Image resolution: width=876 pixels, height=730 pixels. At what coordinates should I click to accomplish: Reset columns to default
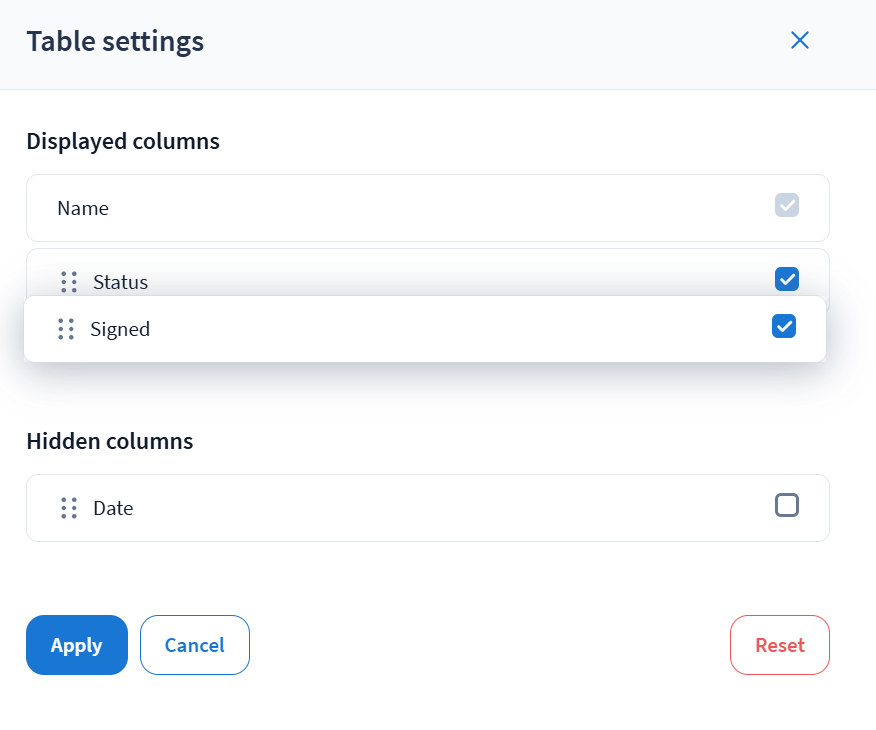coord(780,645)
